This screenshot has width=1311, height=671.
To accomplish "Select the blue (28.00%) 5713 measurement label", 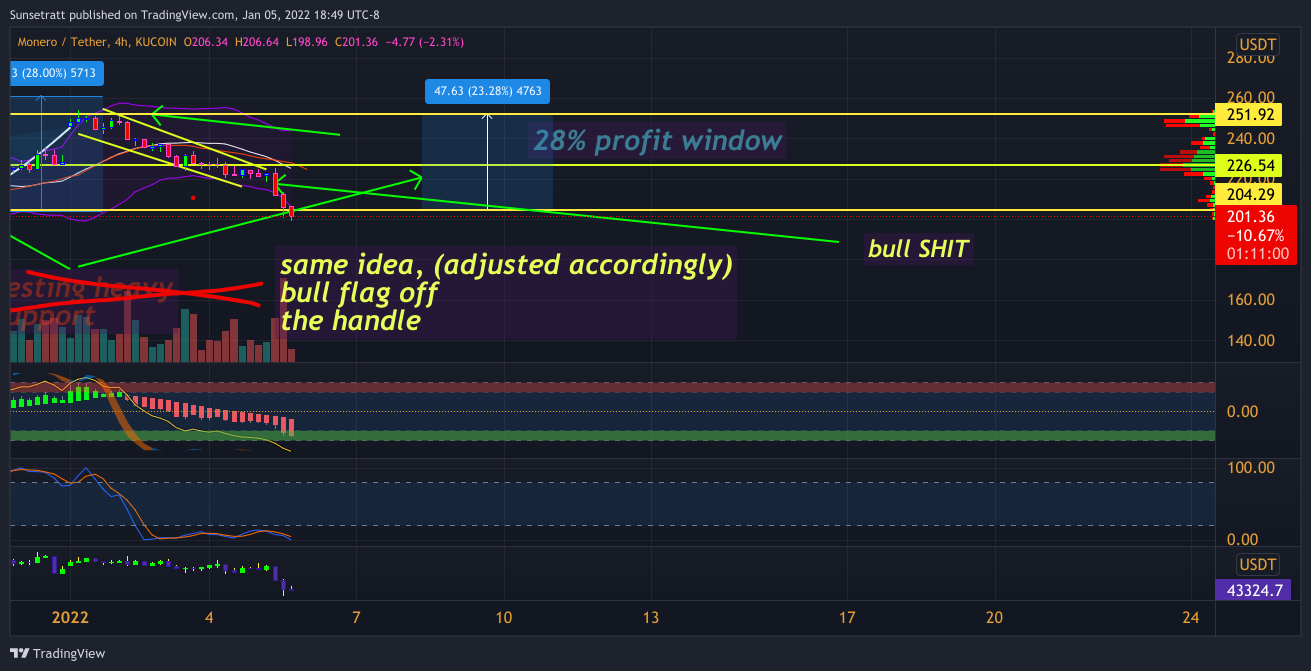I will click(x=56, y=73).
